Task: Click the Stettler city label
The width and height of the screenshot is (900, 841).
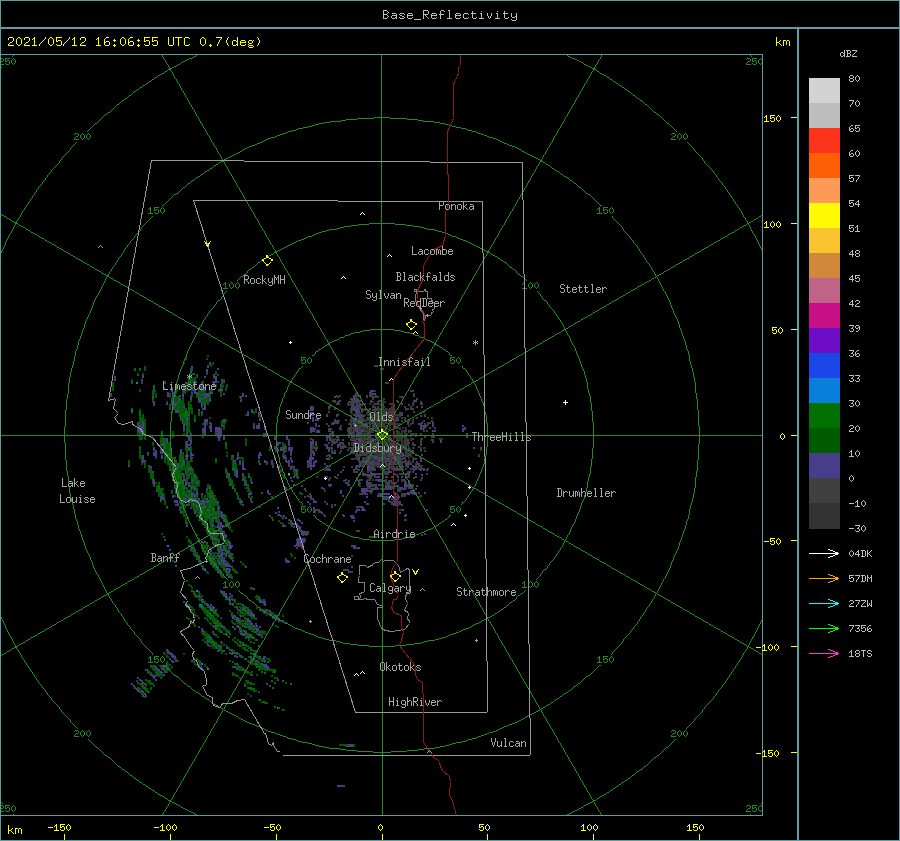Action: coord(583,289)
